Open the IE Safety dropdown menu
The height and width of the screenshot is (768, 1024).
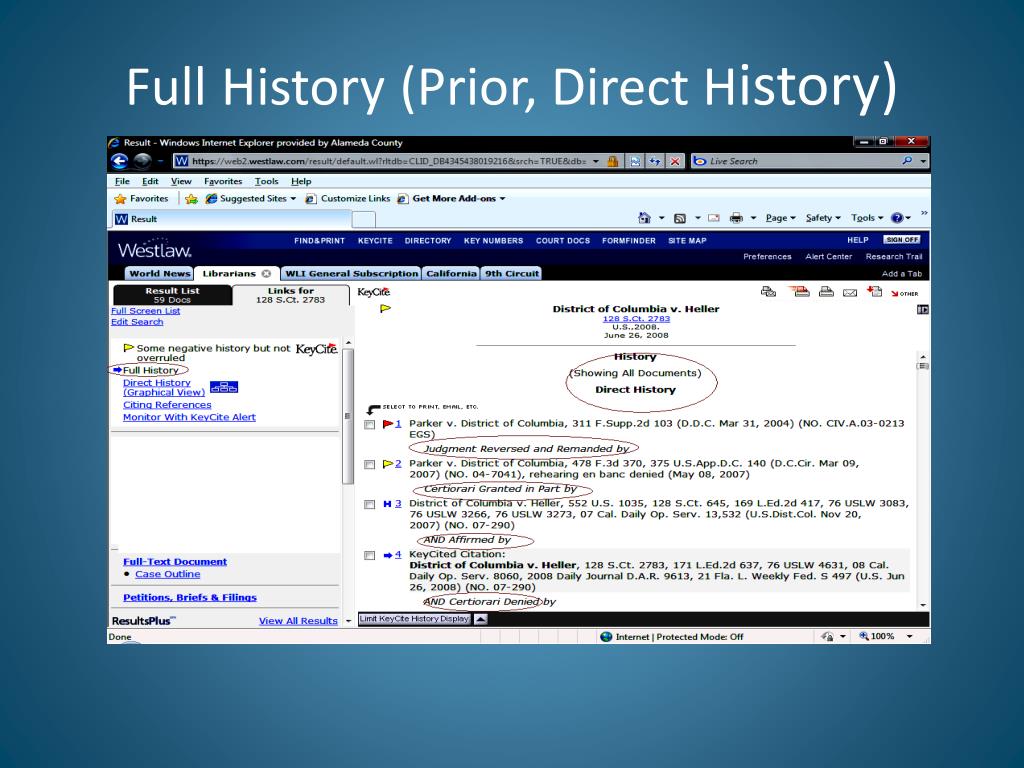click(x=823, y=218)
